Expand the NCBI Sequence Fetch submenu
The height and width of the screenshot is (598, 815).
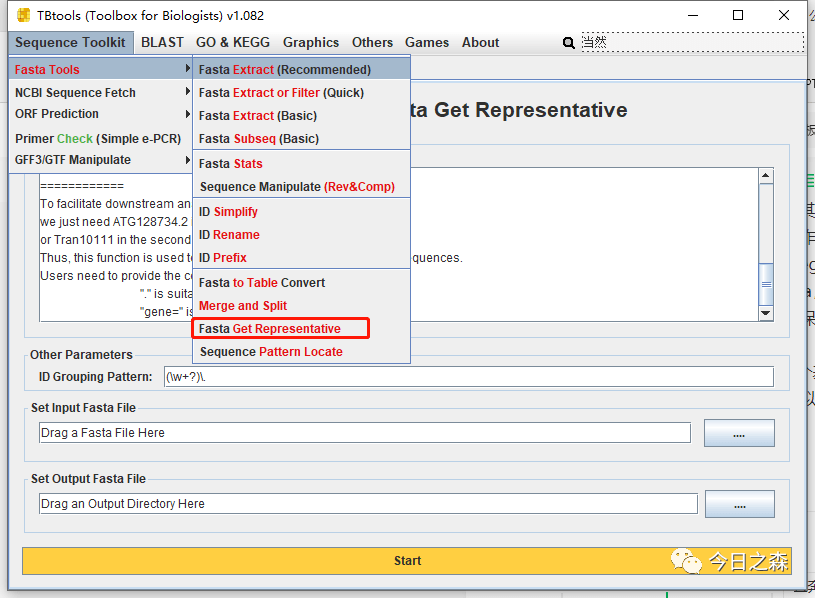click(x=101, y=92)
